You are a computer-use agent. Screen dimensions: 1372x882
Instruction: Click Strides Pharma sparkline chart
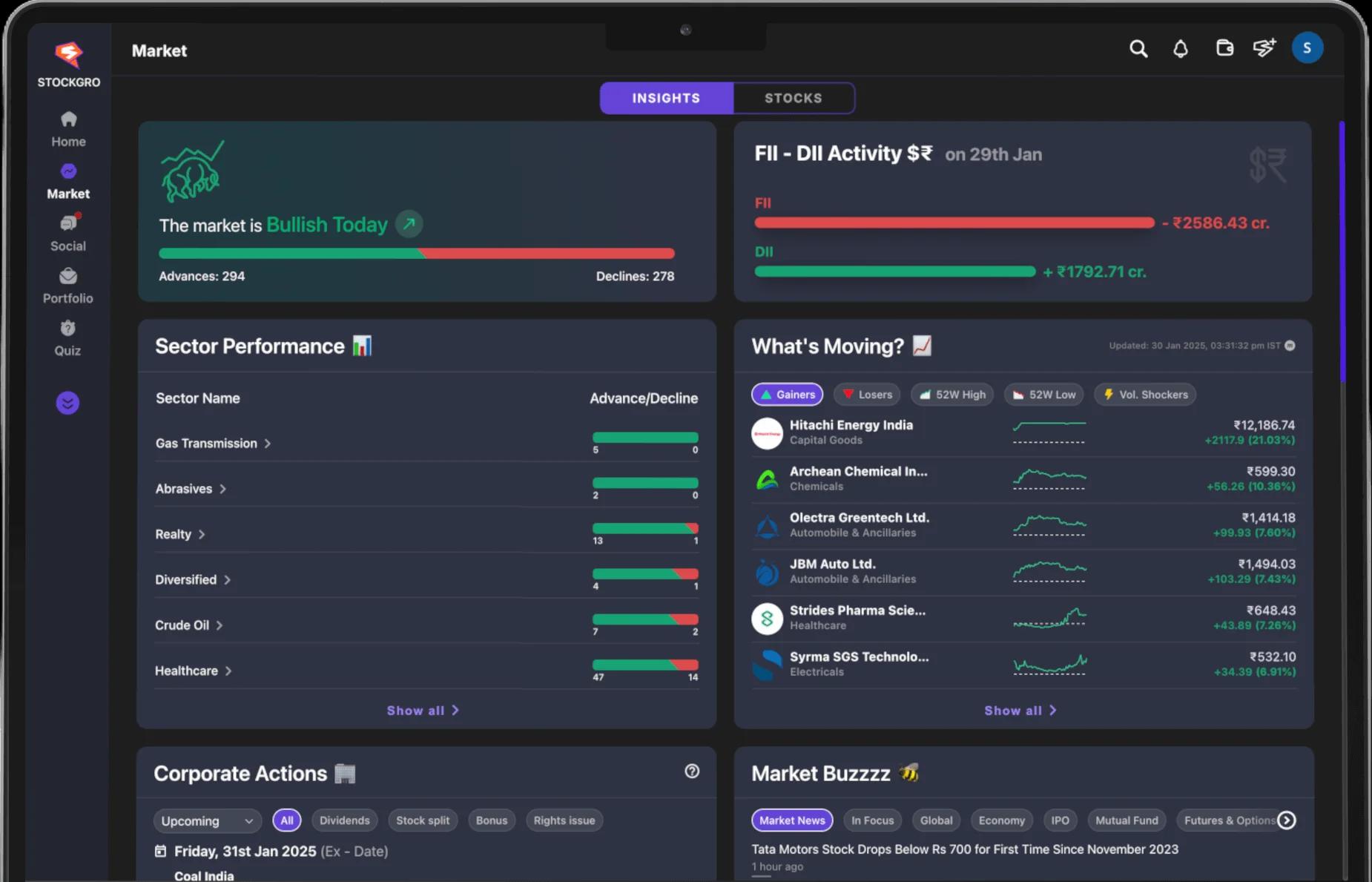click(1049, 617)
